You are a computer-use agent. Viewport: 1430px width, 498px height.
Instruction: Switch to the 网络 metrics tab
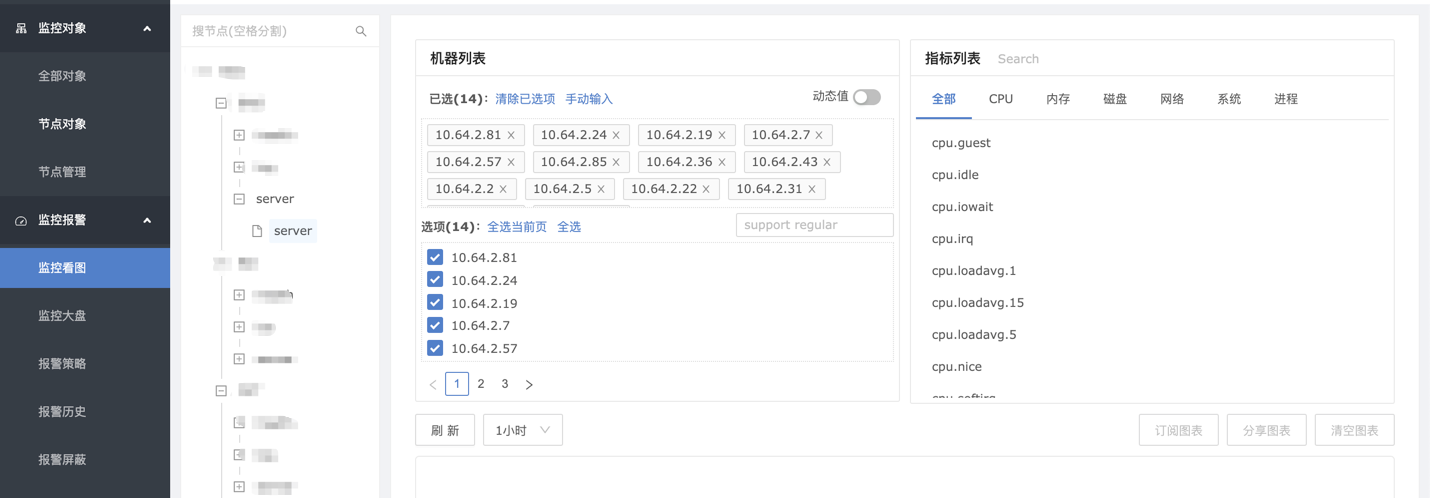click(x=1172, y=99)
